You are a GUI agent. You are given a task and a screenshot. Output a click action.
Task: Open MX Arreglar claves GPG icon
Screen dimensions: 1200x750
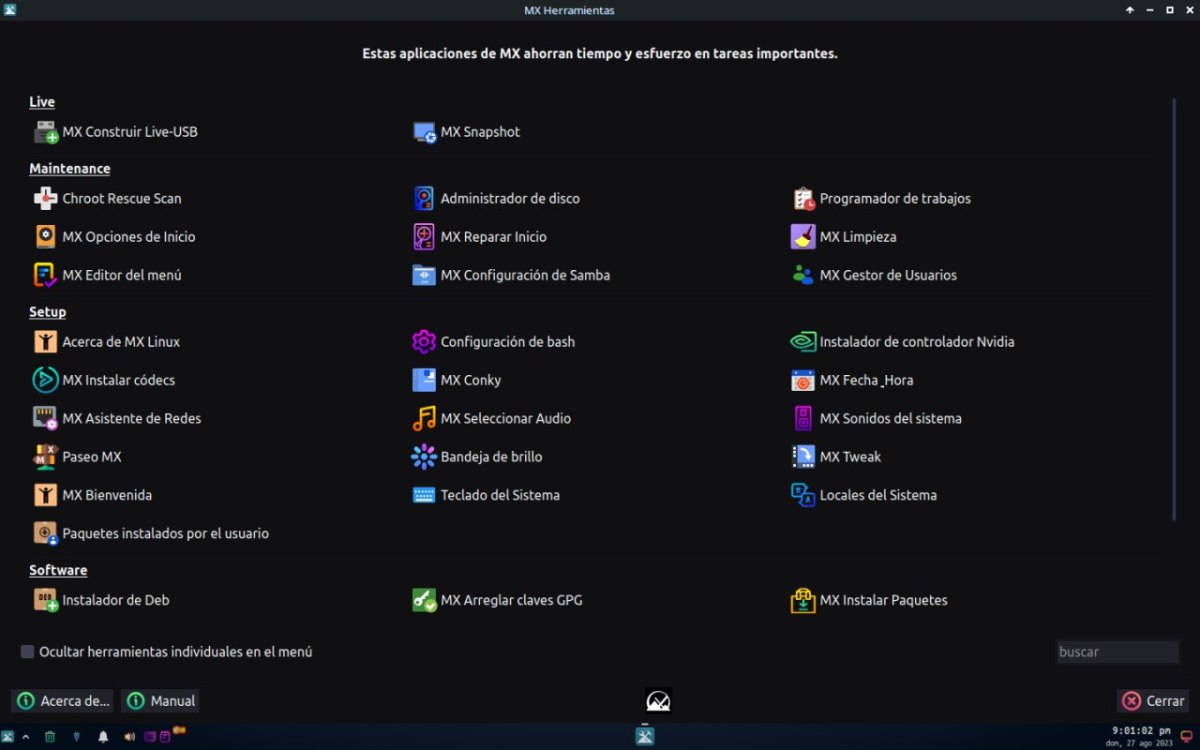pos(424,601)
